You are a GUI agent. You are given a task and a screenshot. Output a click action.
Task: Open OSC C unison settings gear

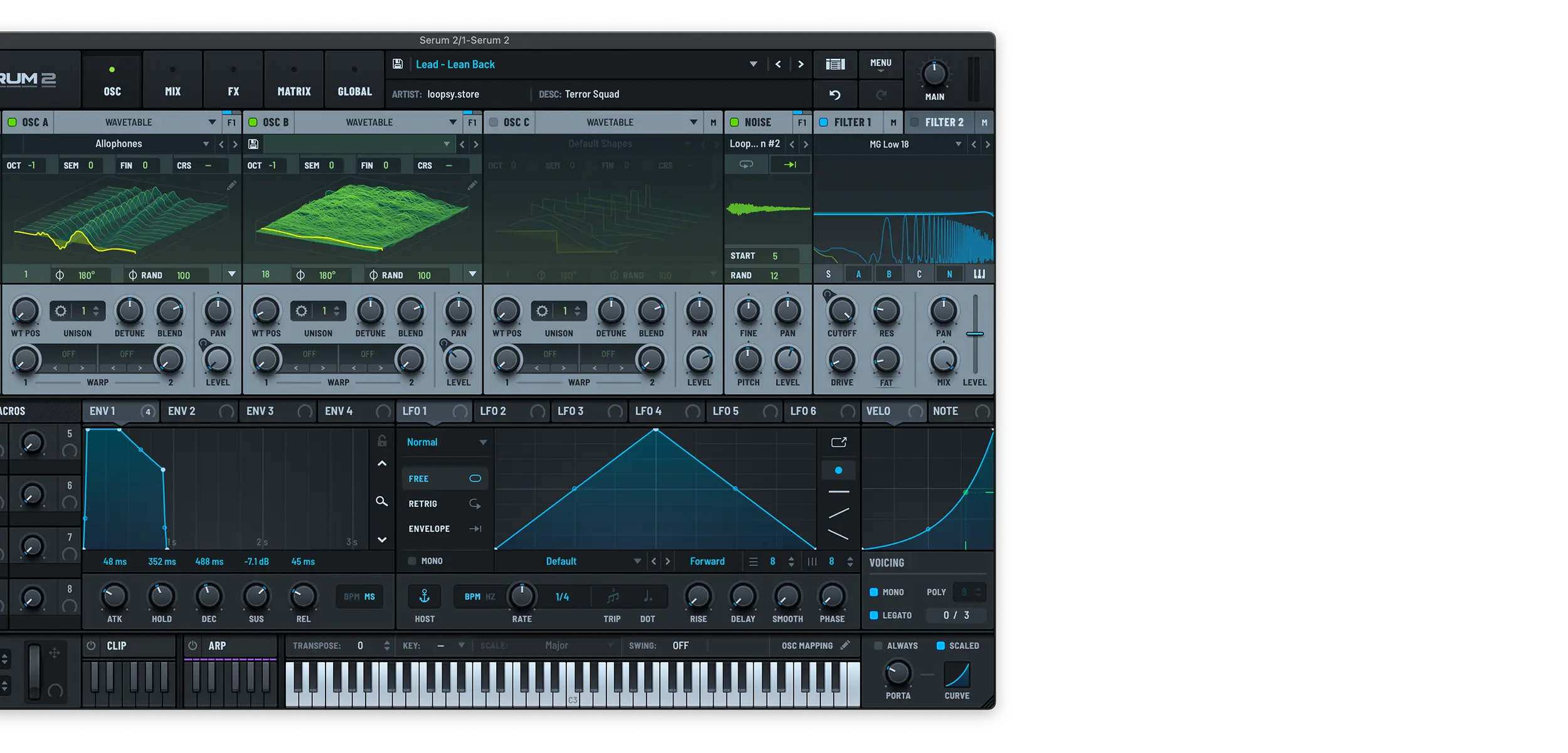coord(543,311)
